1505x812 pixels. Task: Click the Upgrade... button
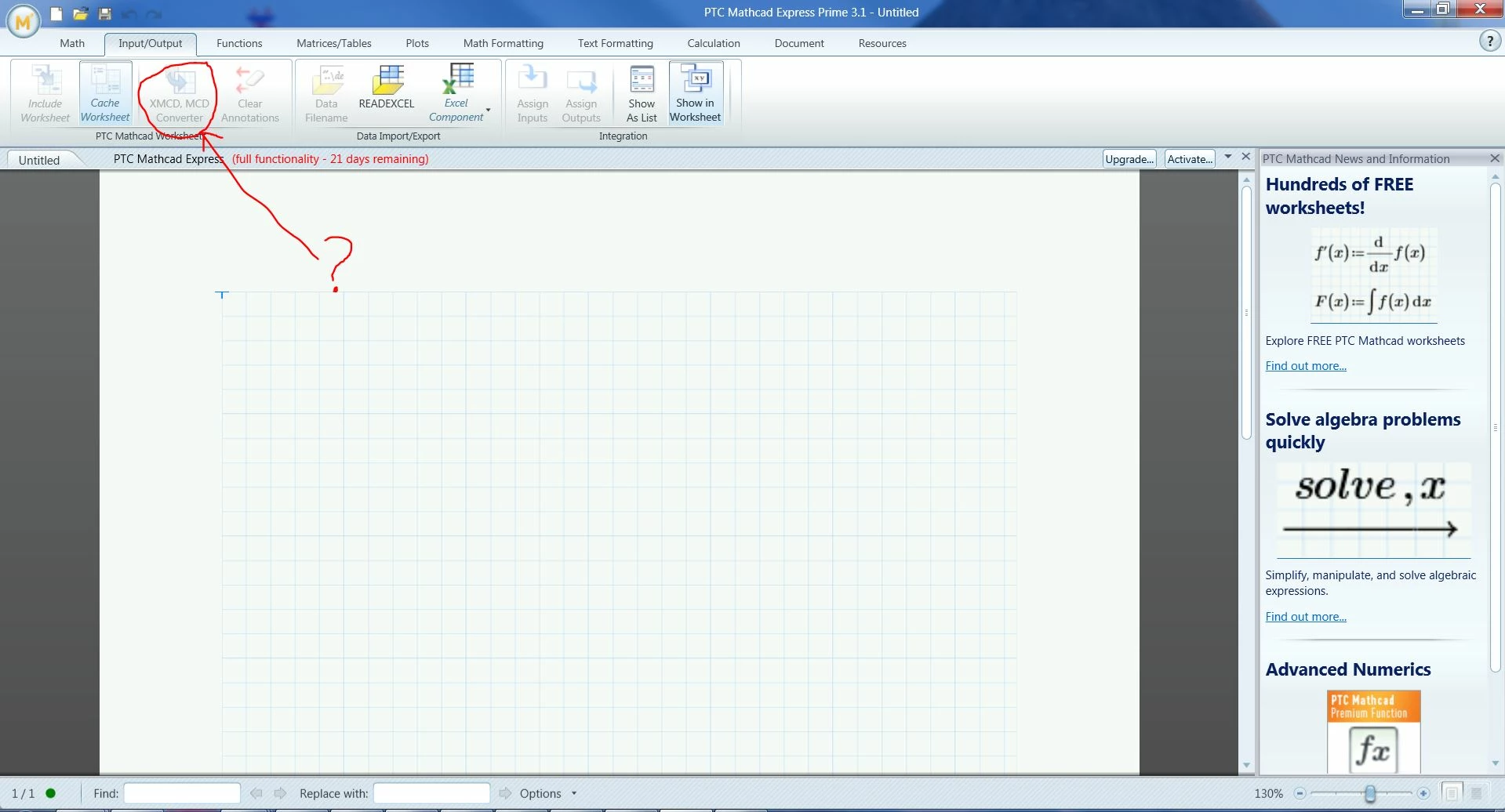pyautogui.click(x=1129, y=159)
